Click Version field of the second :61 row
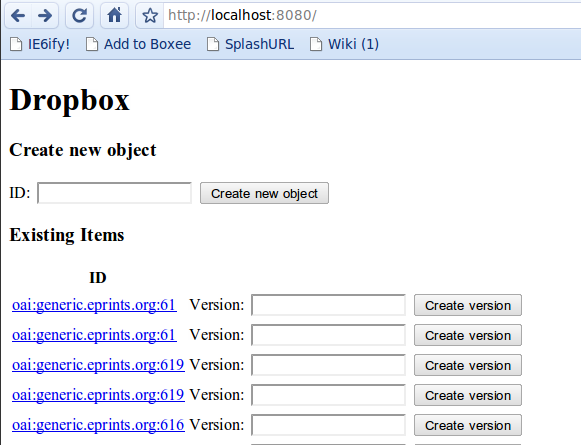The image size is (581, 445). 328,335
